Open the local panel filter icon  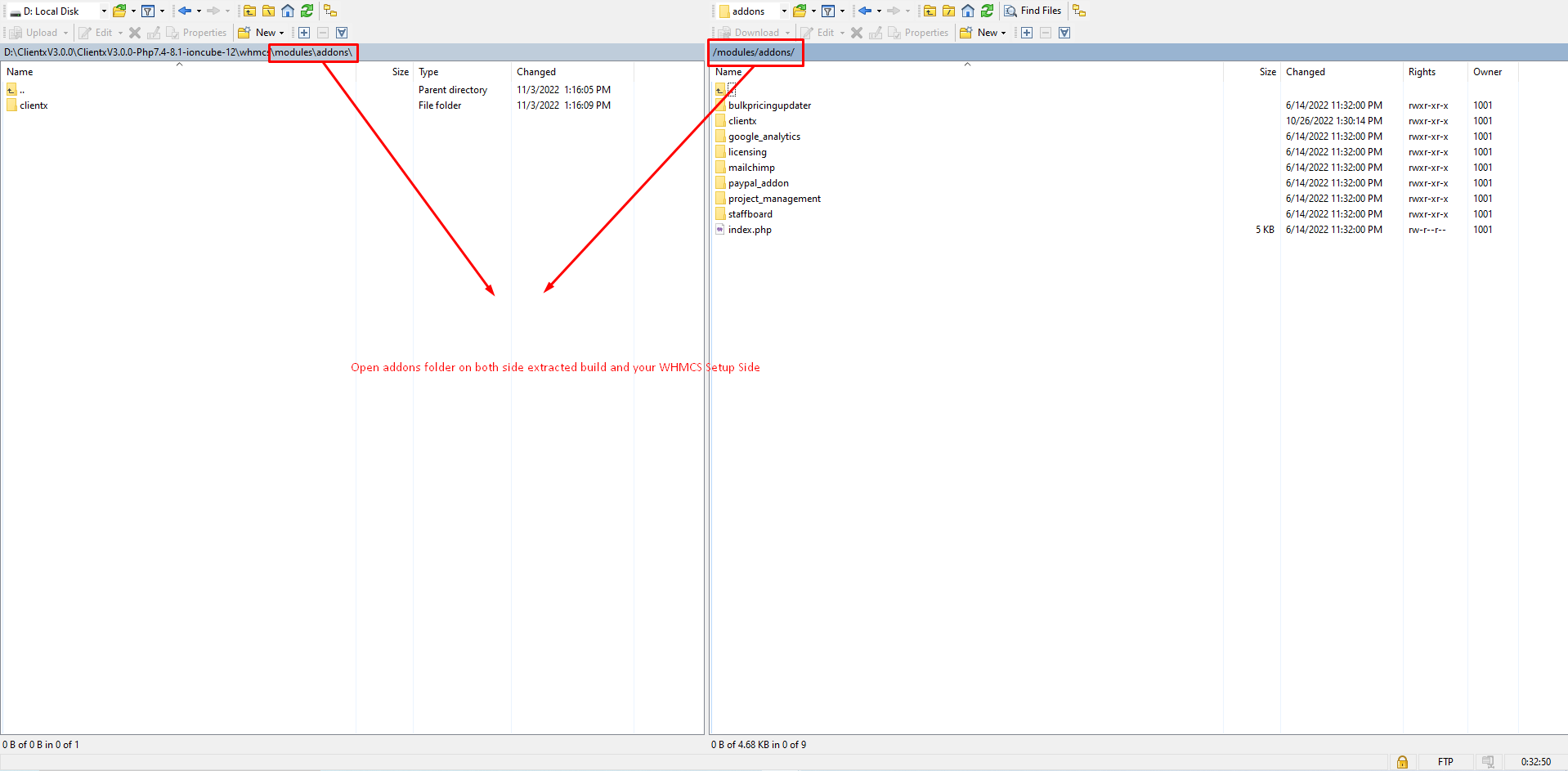coord(148,11)
